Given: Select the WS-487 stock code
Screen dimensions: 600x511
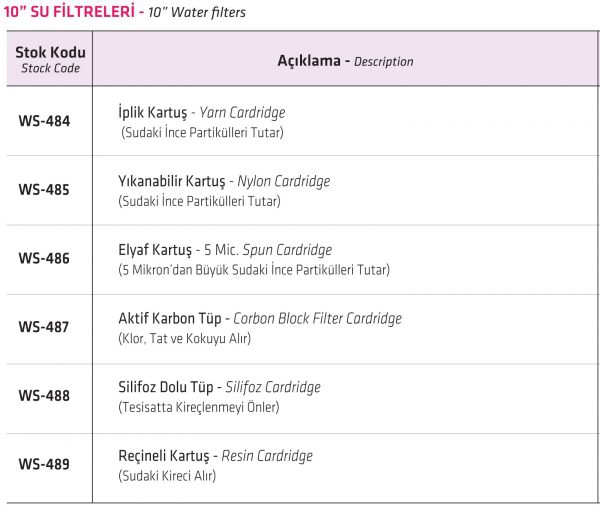Looking at the screenshot, I should 44,327.
